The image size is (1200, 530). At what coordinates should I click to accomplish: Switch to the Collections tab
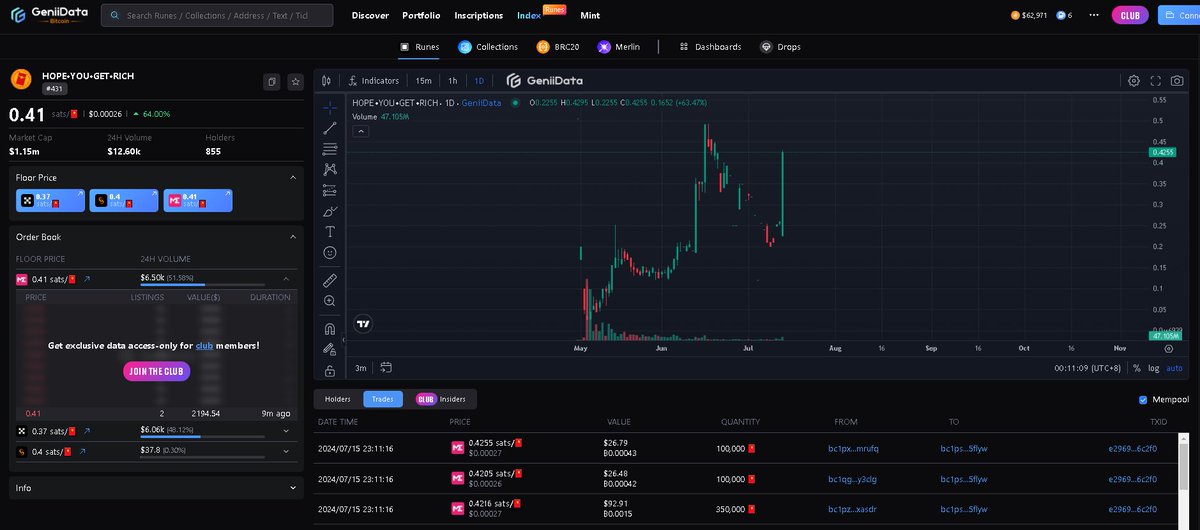tap(488, 46)
